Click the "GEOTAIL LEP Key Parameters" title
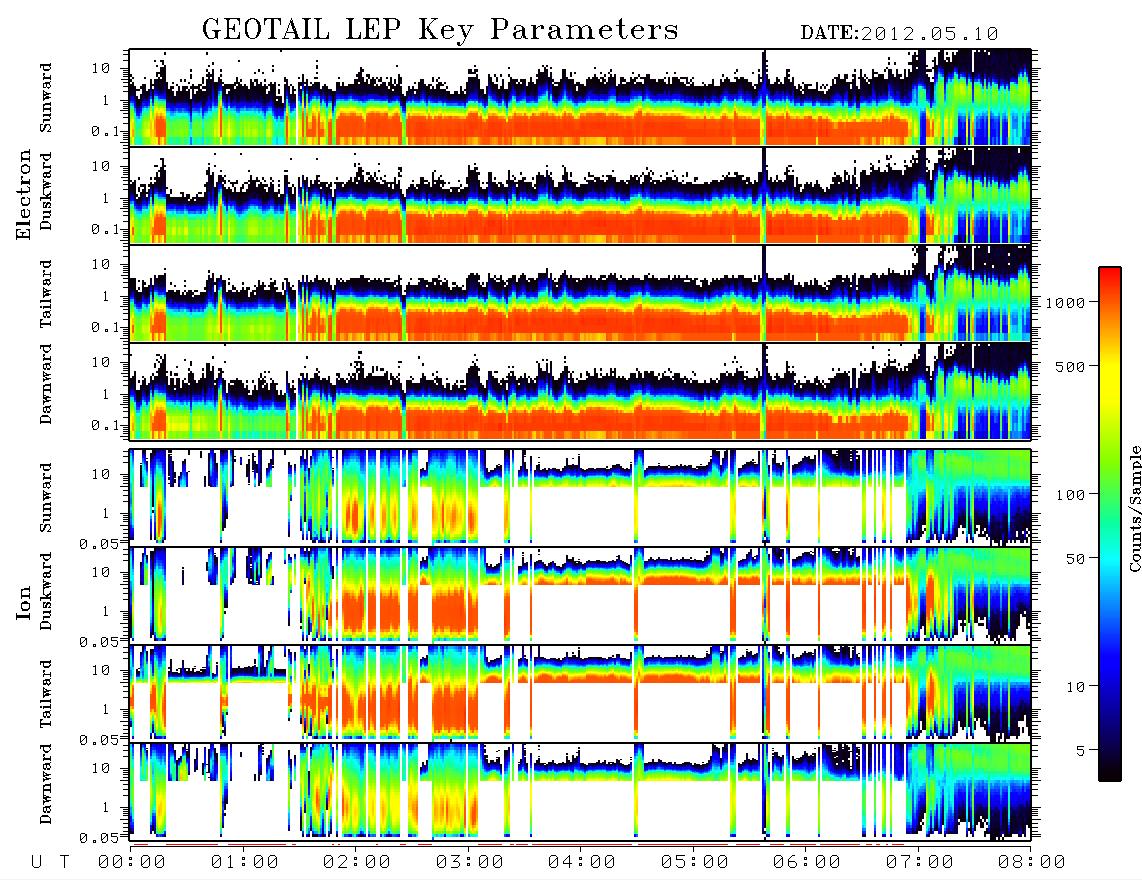Viewport: 1142px width, 880px height. point(440,30)
